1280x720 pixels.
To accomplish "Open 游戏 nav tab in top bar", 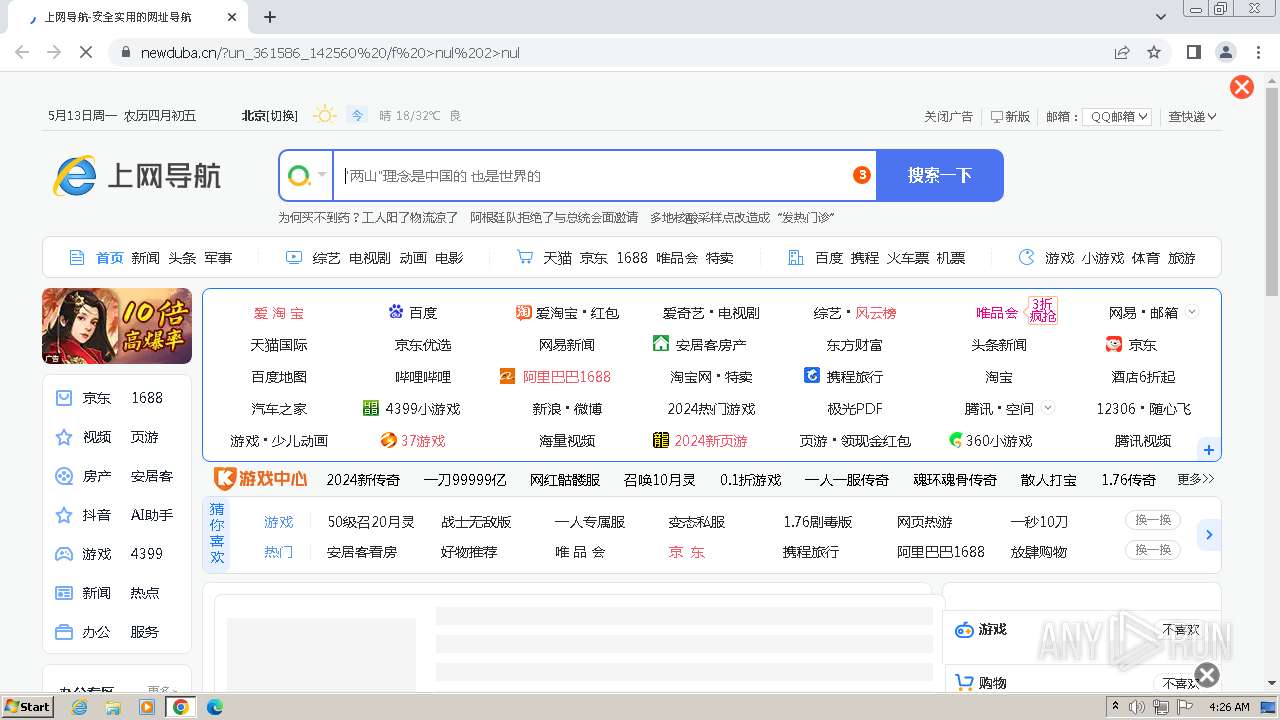I will pos(1059,257).
